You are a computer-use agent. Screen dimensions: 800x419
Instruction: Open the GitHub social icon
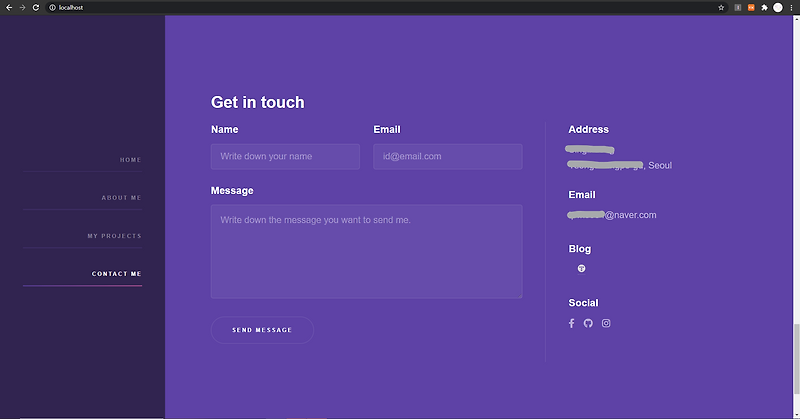click(588, 323)
